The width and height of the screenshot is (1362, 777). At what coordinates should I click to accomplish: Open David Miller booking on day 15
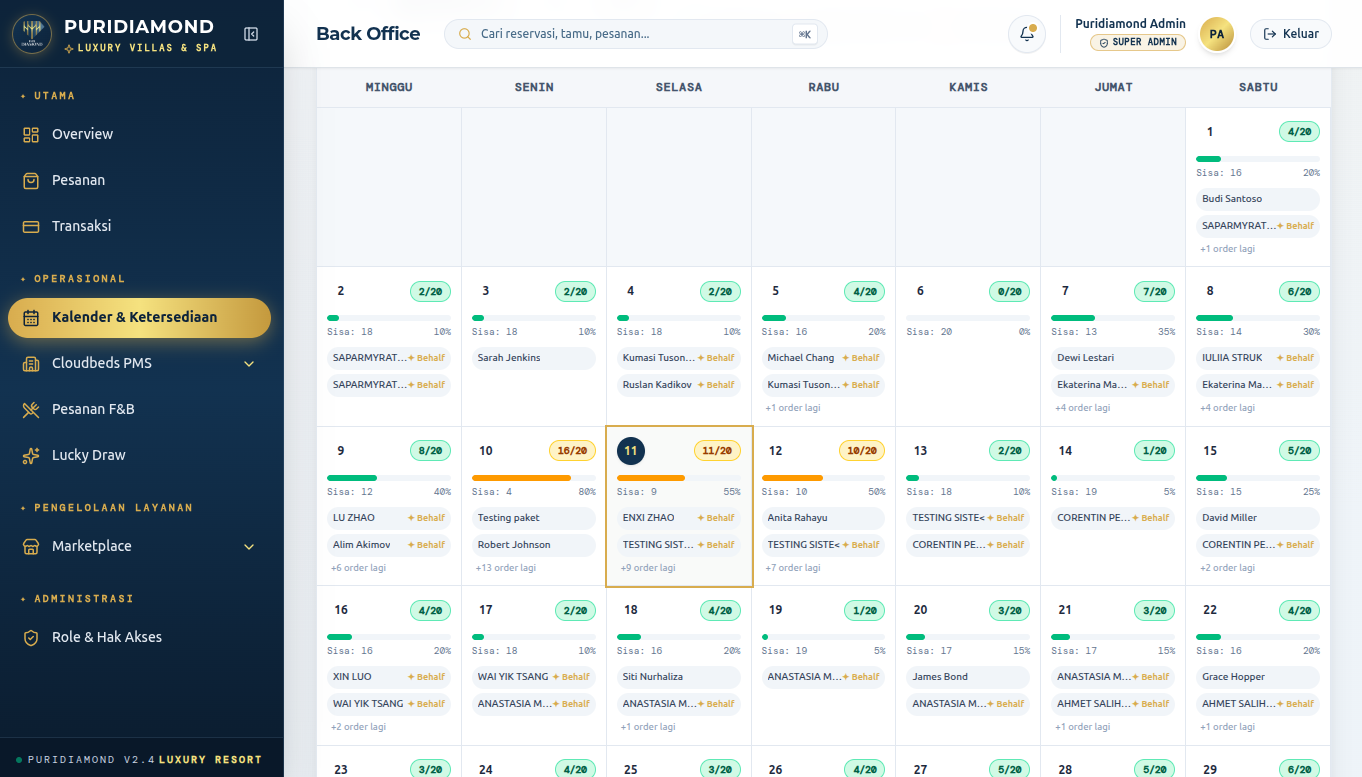pyautogui.click(x=1258, y=518)
